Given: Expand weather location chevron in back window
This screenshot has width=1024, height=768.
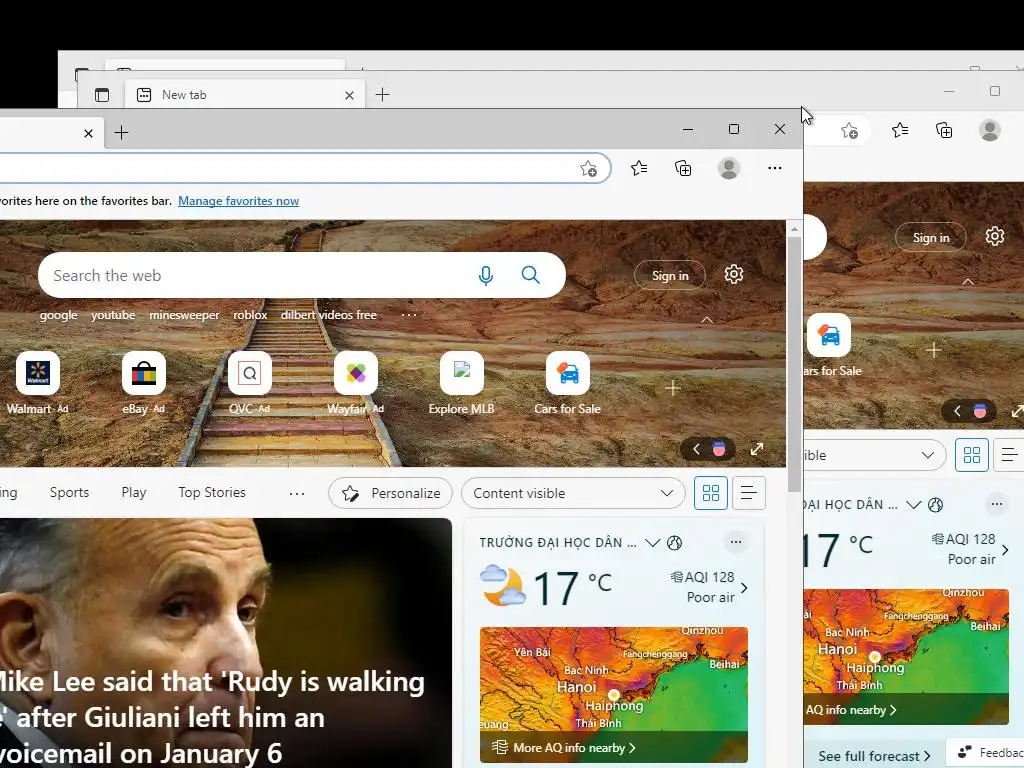Looking at the screenshot, I should [914, 505].
